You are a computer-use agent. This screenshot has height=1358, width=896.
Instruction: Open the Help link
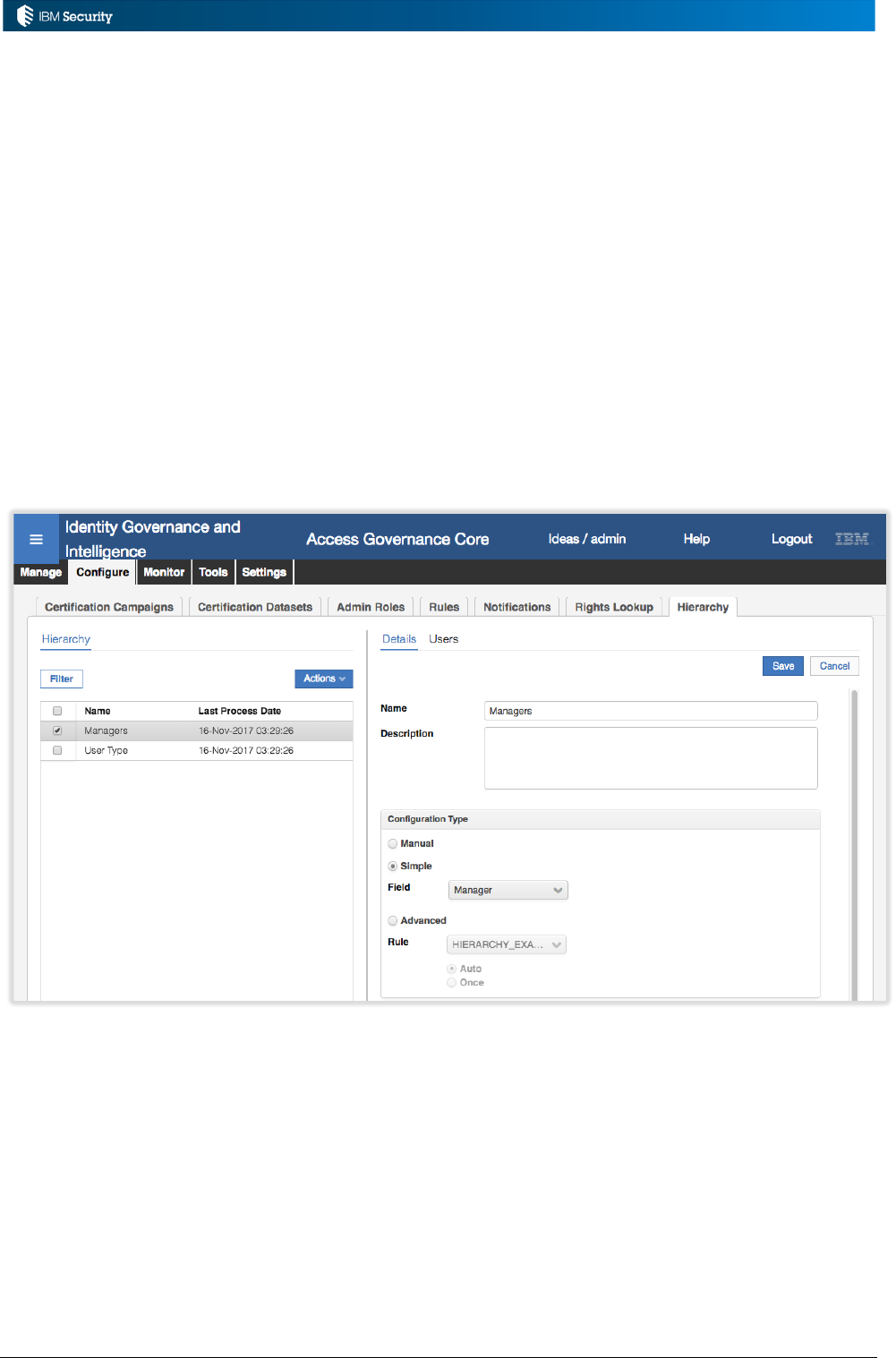tap(696, 539)
